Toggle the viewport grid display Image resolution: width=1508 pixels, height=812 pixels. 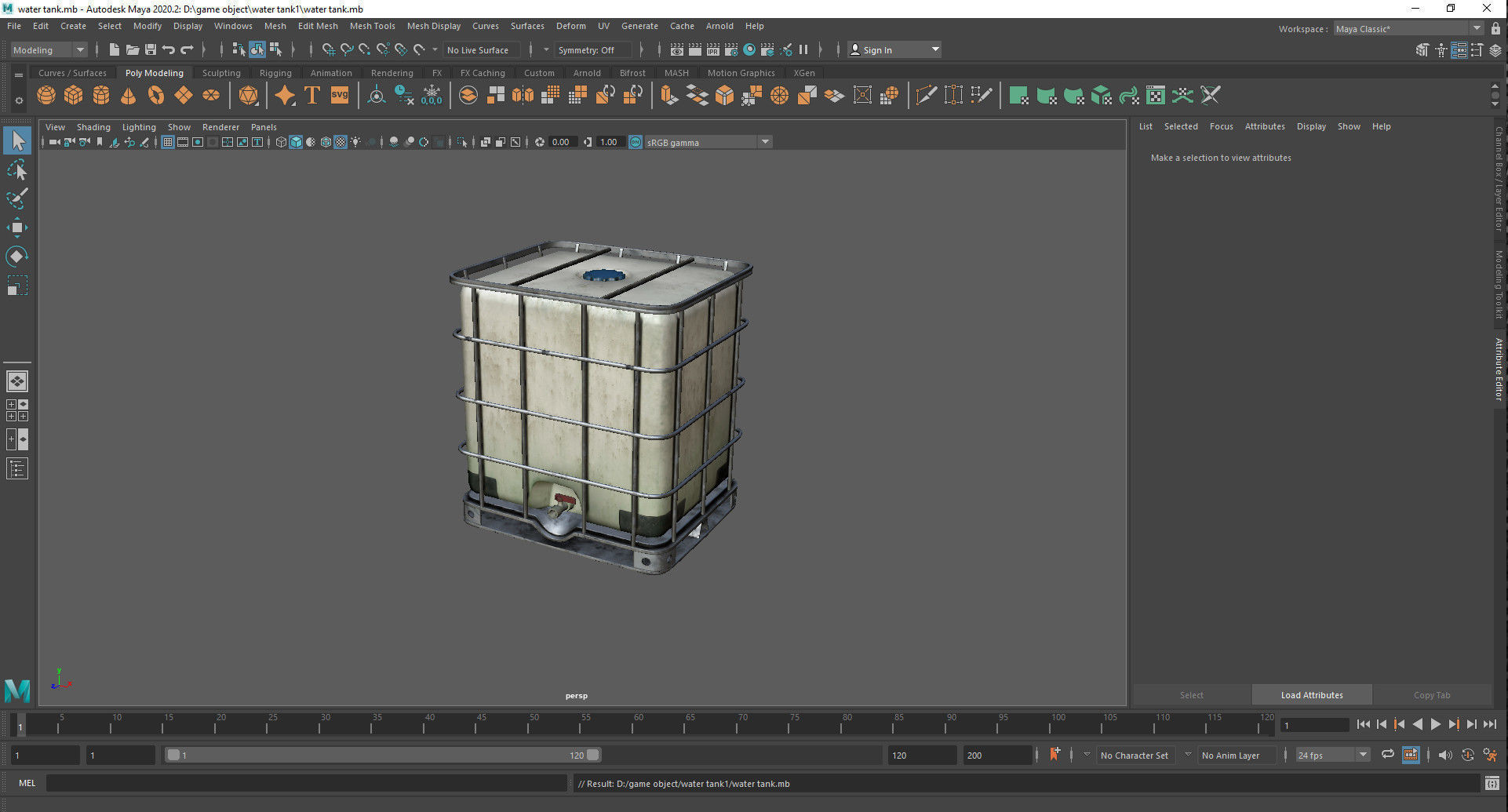click(x=168, y=142)
